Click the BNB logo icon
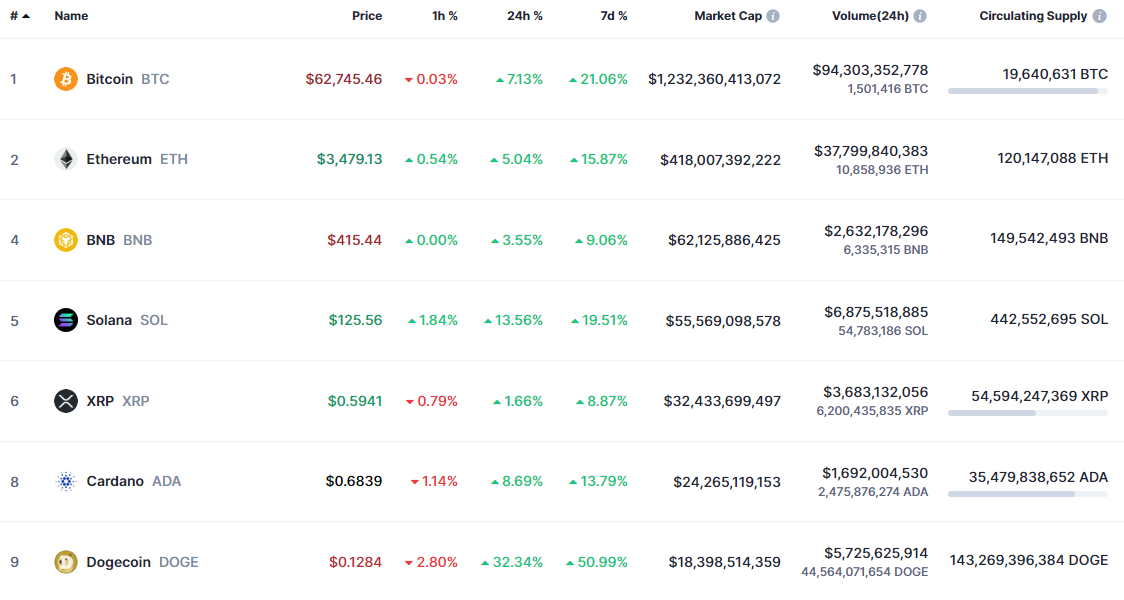The image size is (1124, 600). pos(66,239)
